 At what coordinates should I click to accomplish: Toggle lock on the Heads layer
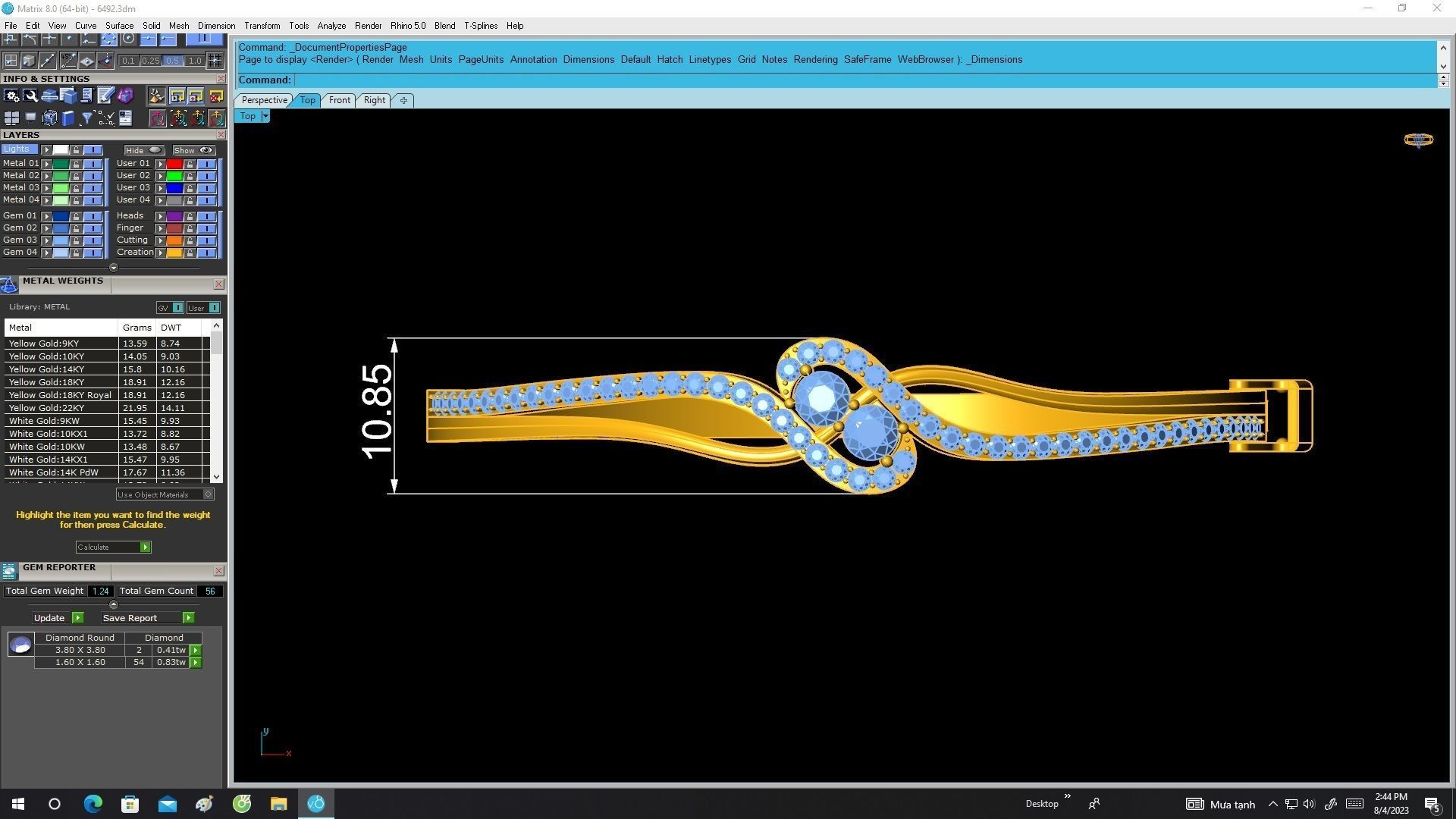point(190,216)
